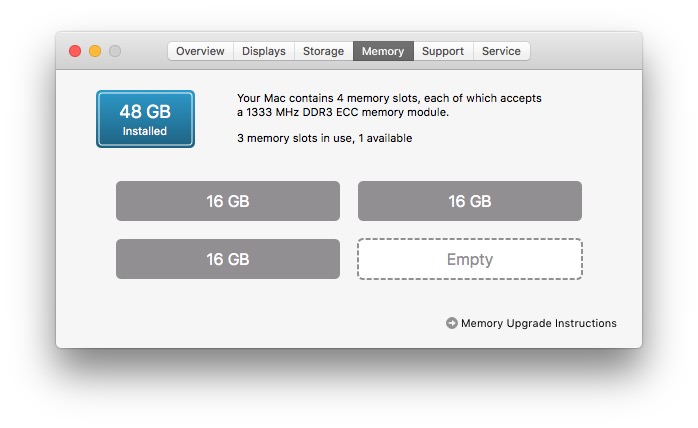Click the red close window button
The width and height of the screenshot is (698, 428).
(75, 51)
